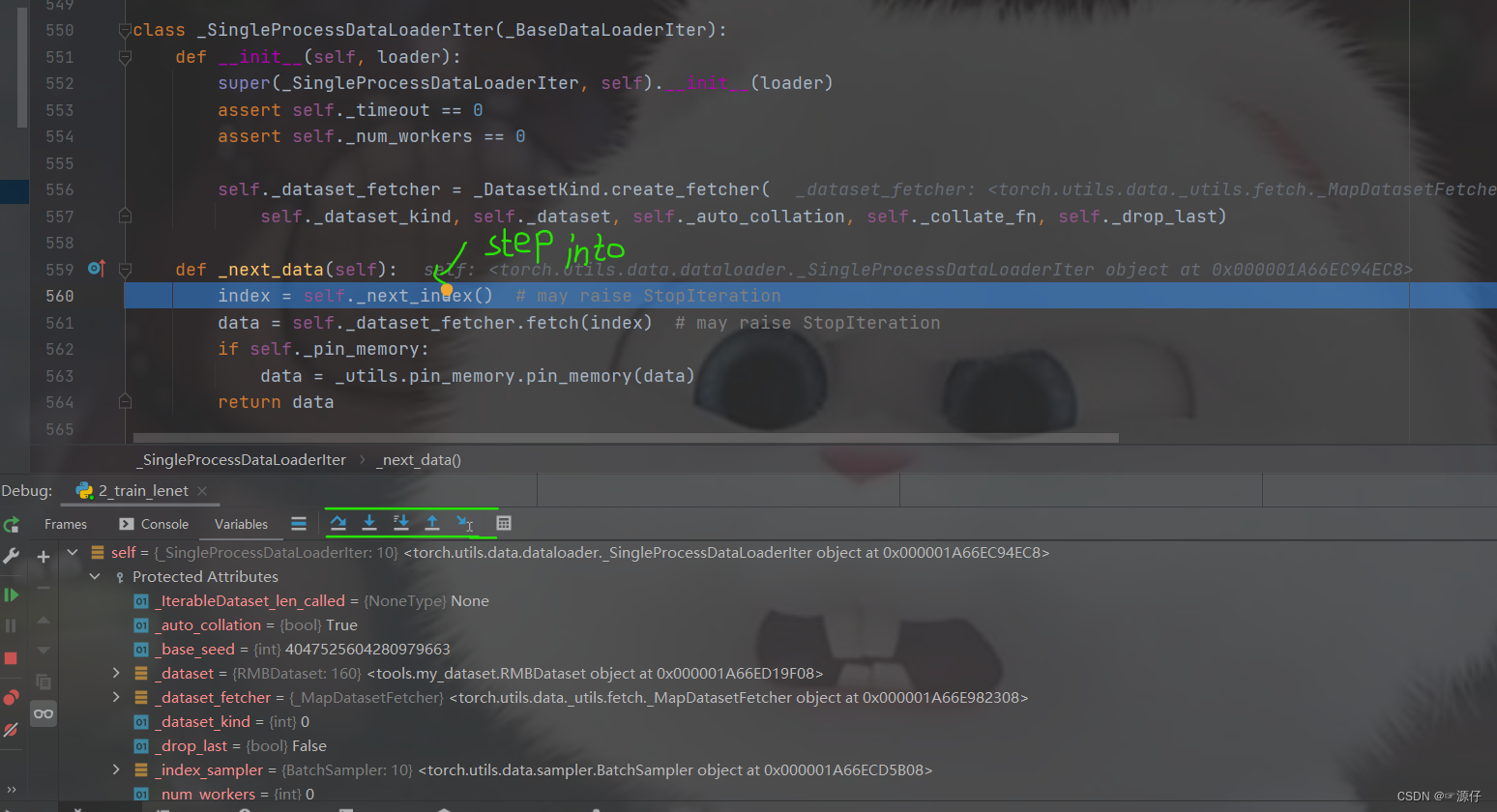Set breakpoint in gutter at line 561
This screenshot has width=1497, height=812.
(x=96, y=323)
